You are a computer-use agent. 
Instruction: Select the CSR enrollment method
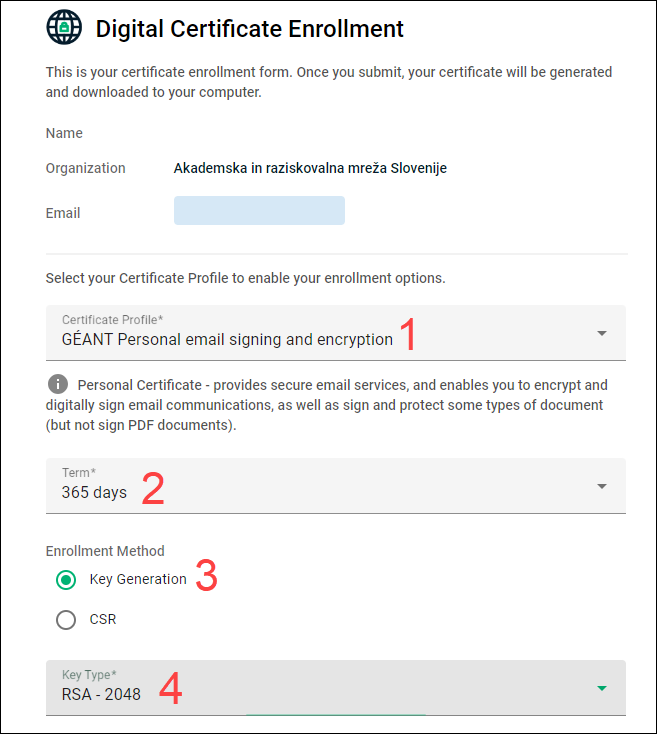tap(66, 620)
